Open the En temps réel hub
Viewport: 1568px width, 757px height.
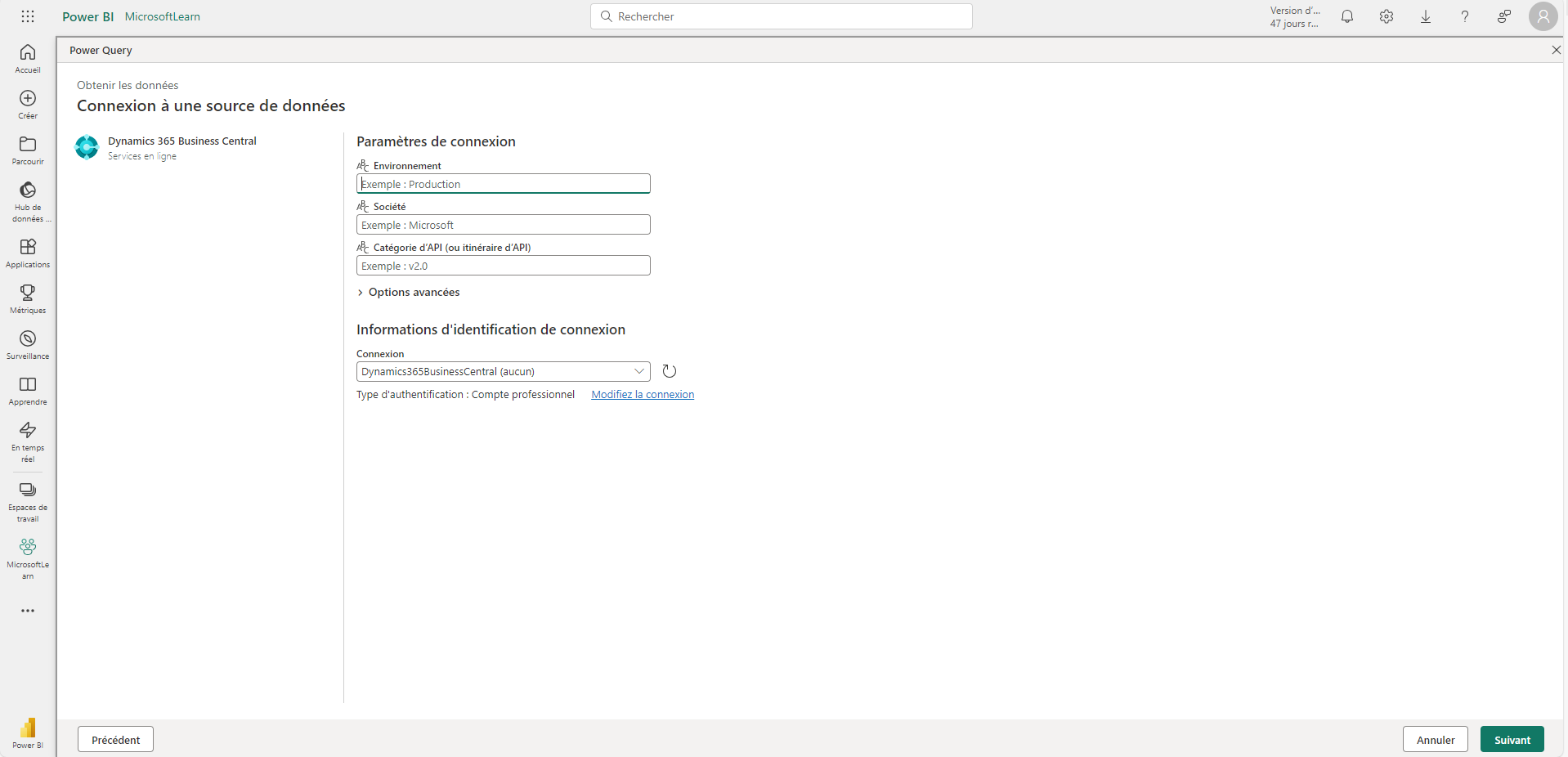point(28,442)
